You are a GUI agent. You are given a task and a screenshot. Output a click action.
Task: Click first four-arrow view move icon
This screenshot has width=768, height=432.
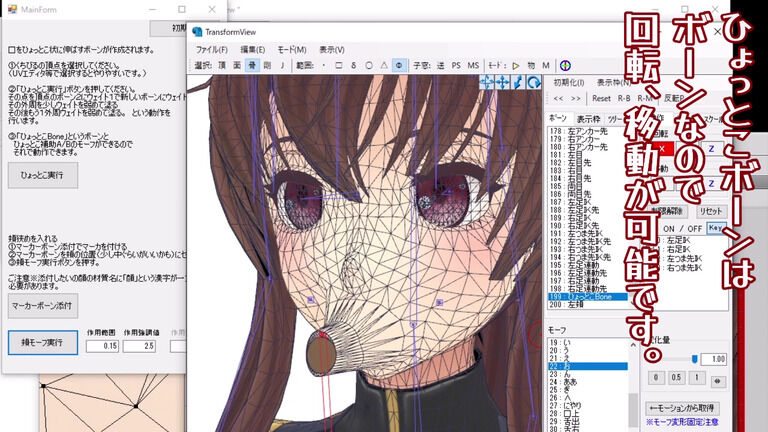point(487,82)
